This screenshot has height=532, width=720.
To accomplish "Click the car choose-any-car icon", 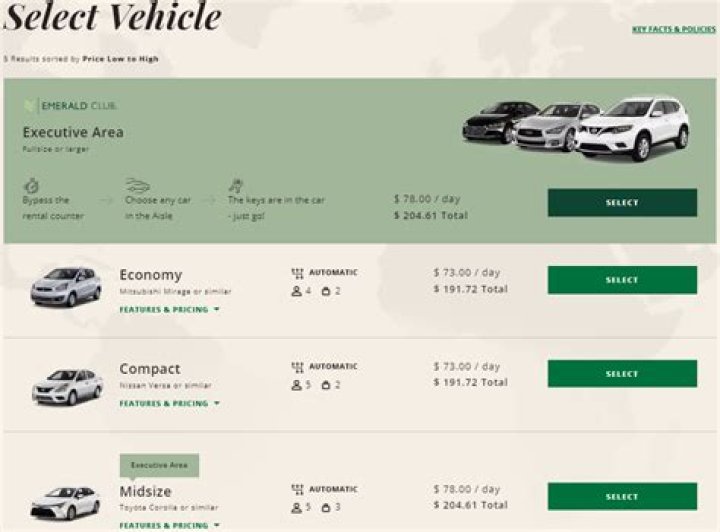I will [138, 186].
